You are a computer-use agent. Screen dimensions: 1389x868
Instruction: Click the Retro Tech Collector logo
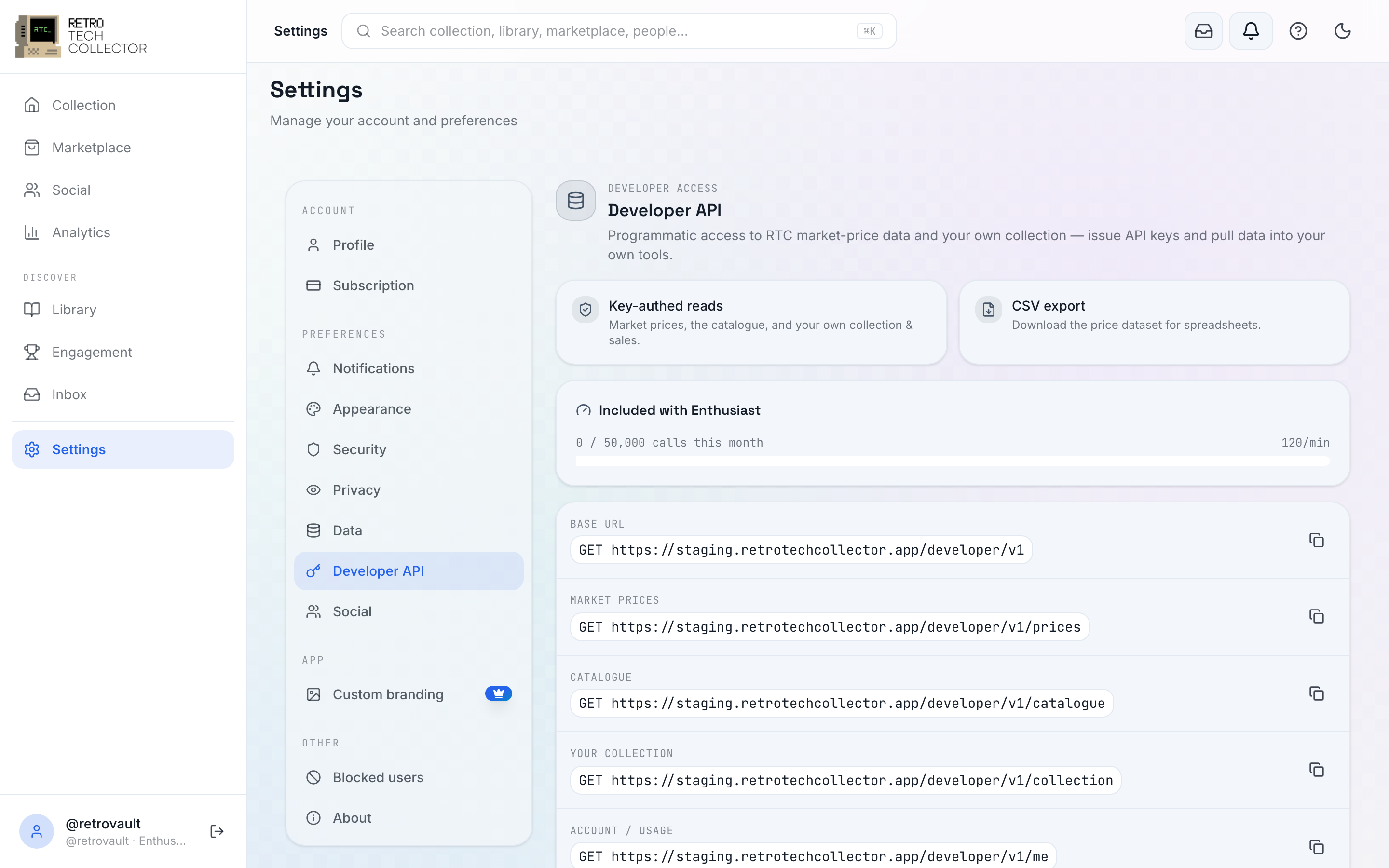coord(81,36)
